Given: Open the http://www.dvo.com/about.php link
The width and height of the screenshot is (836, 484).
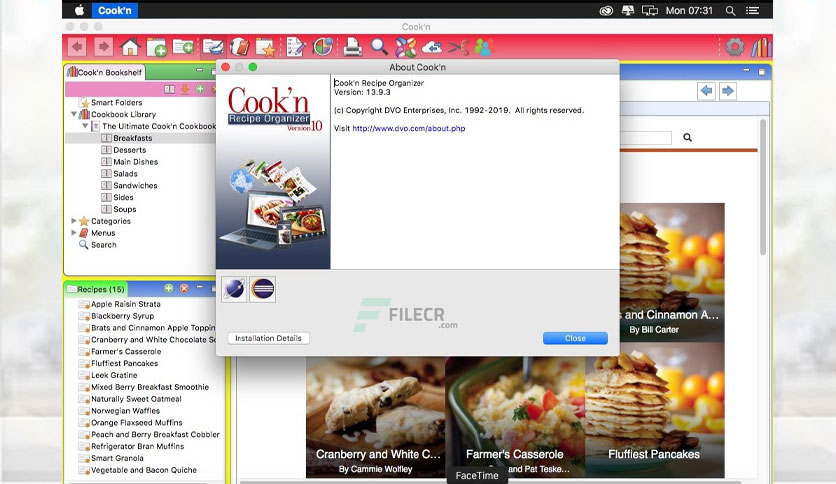Looking at the screenshot, I should coord(408,128).
